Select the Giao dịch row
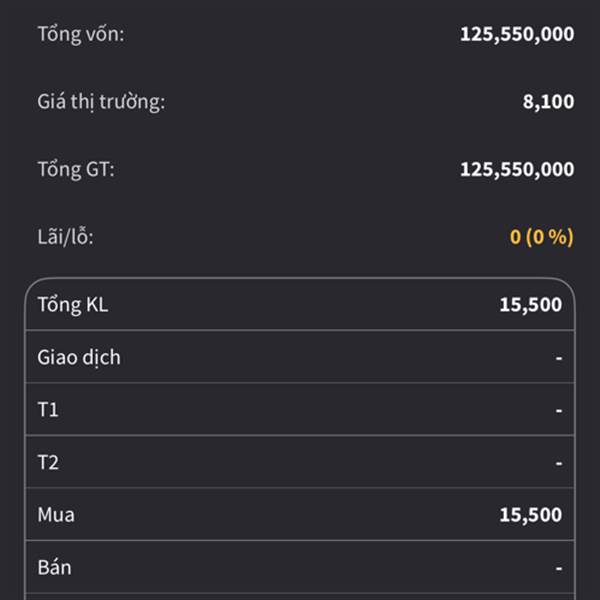600x600 pixels. [300, 357]
